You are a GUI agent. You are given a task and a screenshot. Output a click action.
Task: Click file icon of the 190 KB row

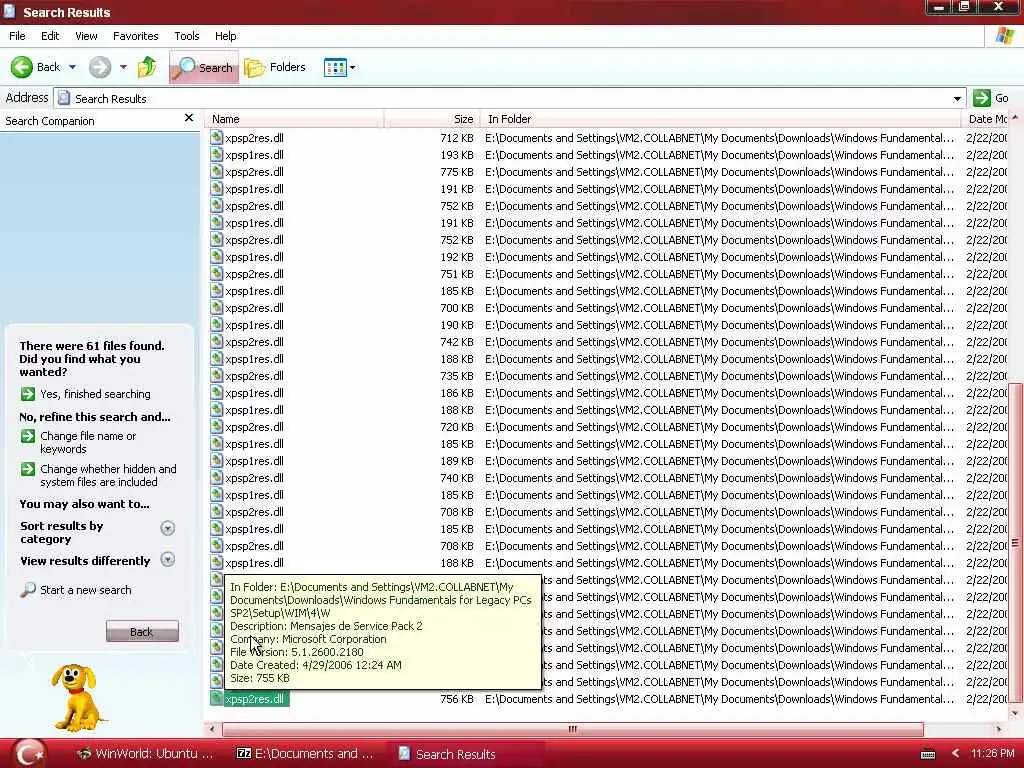(217, 324)
